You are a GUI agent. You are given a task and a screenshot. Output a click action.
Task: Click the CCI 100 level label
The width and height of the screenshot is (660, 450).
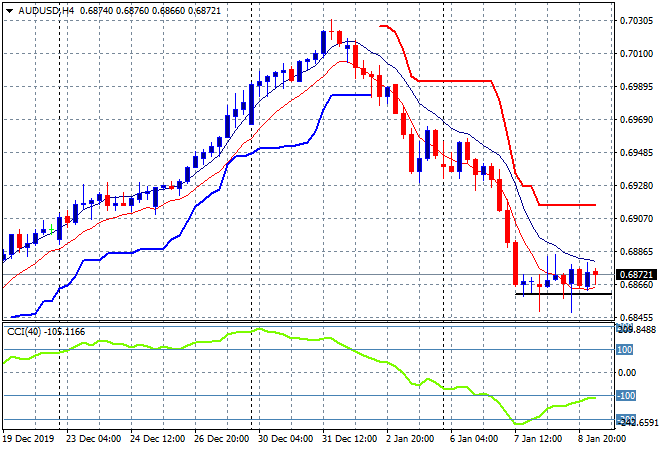[x=625, y=350]
